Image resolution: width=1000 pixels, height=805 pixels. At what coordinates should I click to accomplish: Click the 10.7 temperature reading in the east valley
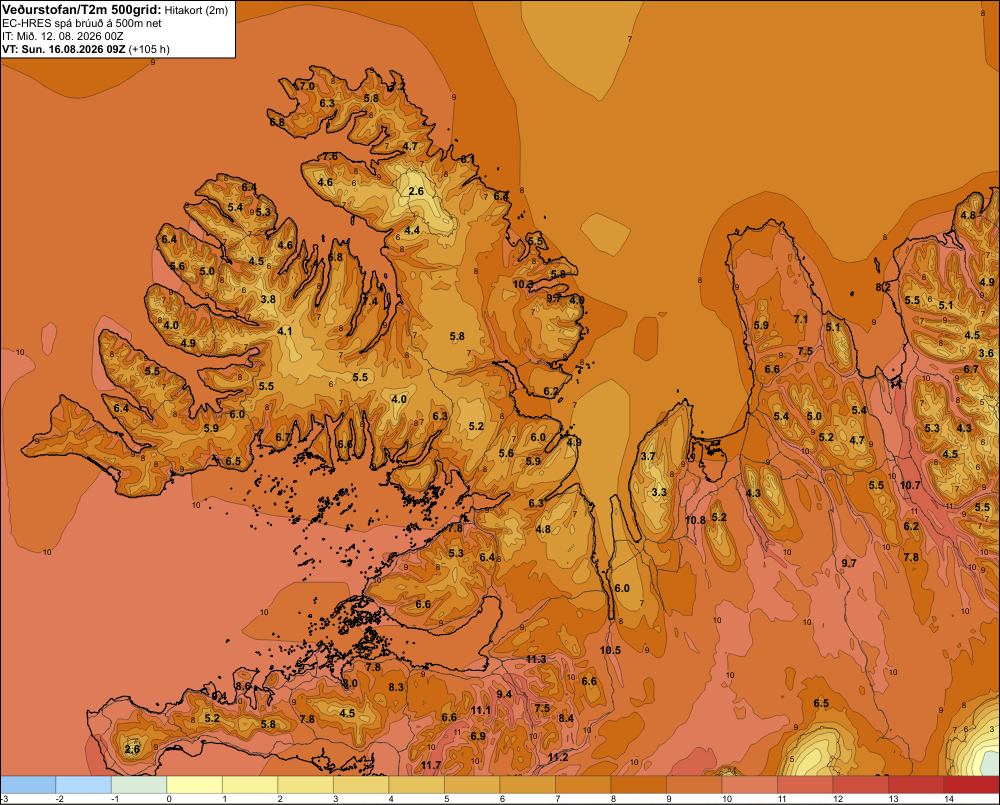(x=910, y=485)
